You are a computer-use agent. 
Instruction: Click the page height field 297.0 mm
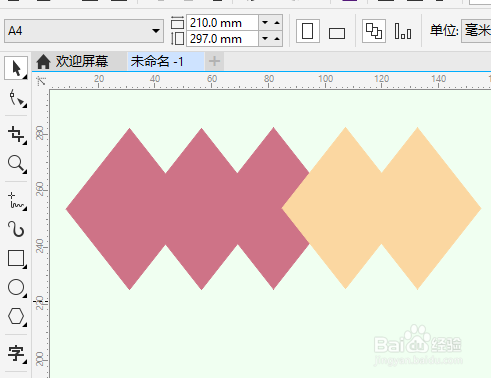click(x=222, y=39)
